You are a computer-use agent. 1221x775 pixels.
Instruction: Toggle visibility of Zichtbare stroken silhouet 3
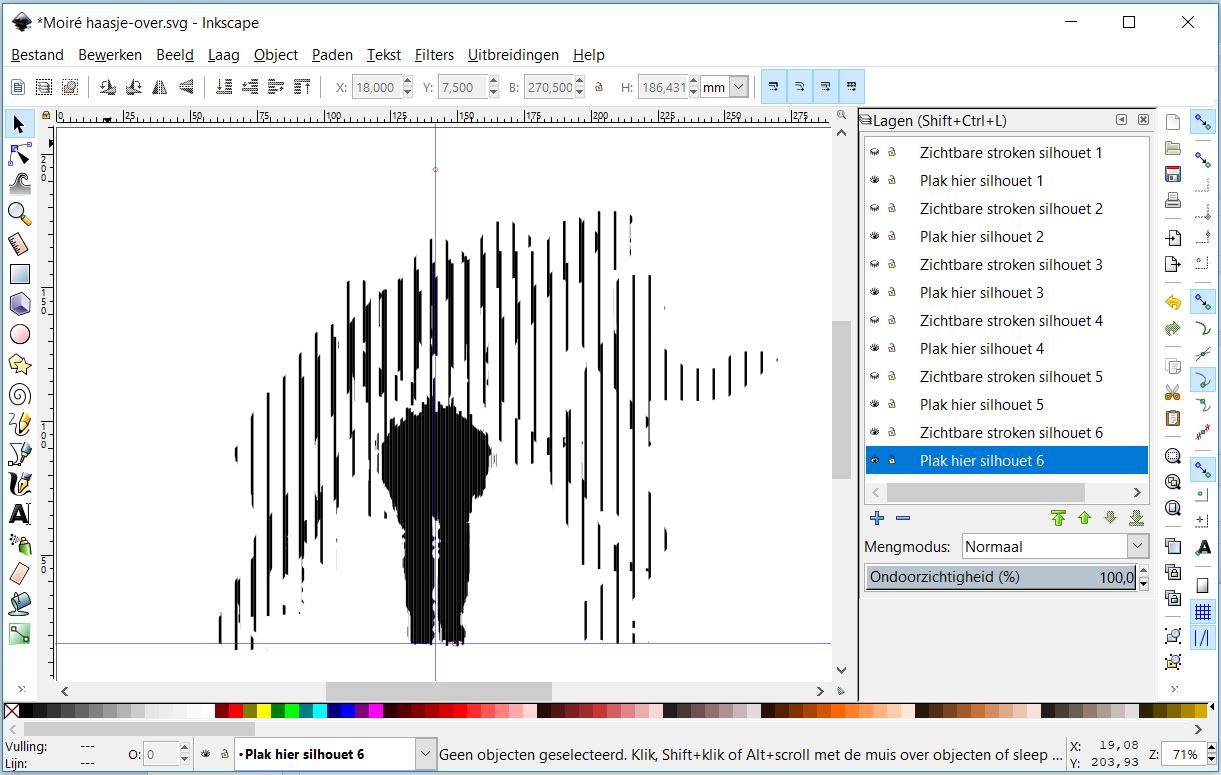tap(875, 264)
